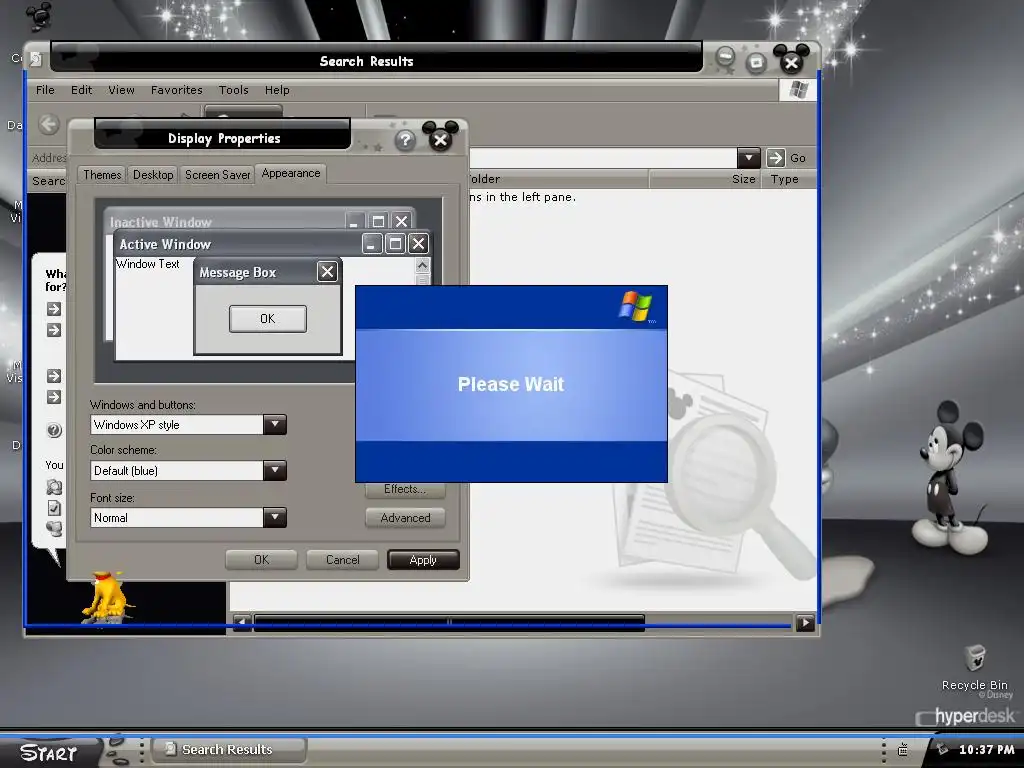Click the Windows logo in Please Wait dialog
Image resolution: width=1024 pixels, height=768 pixels.
[x=635, y=306]
